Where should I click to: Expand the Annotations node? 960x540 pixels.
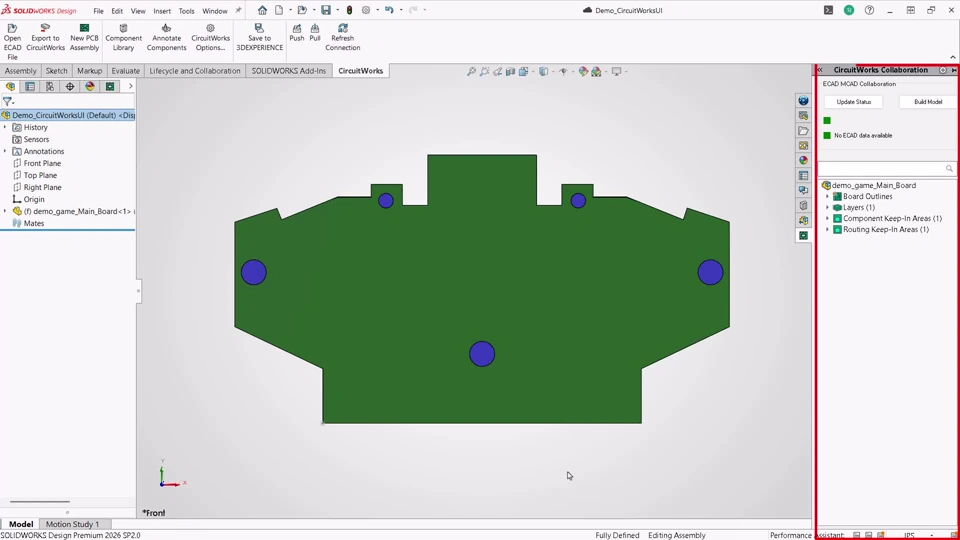[x=6, y=151]
